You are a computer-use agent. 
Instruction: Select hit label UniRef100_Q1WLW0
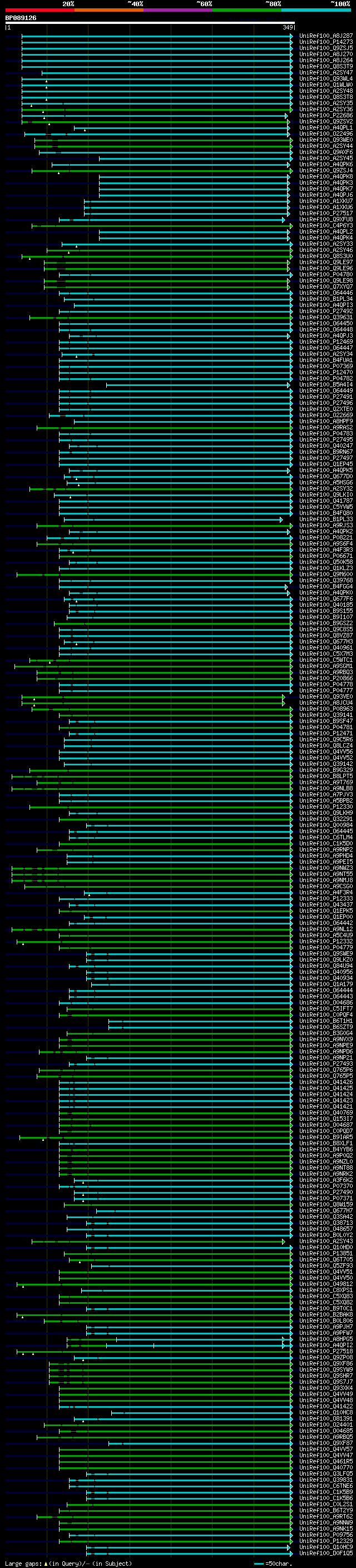(326, 85)
